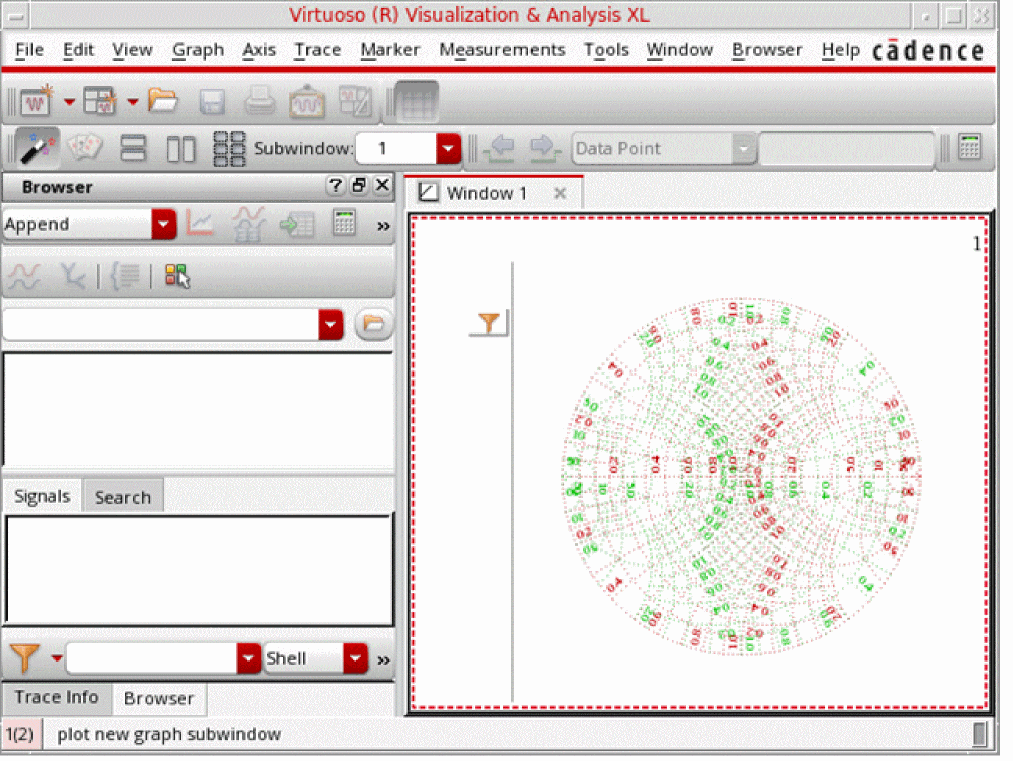Expand more filter options chevron
The image size is (1013, 761).
(384, 660)
